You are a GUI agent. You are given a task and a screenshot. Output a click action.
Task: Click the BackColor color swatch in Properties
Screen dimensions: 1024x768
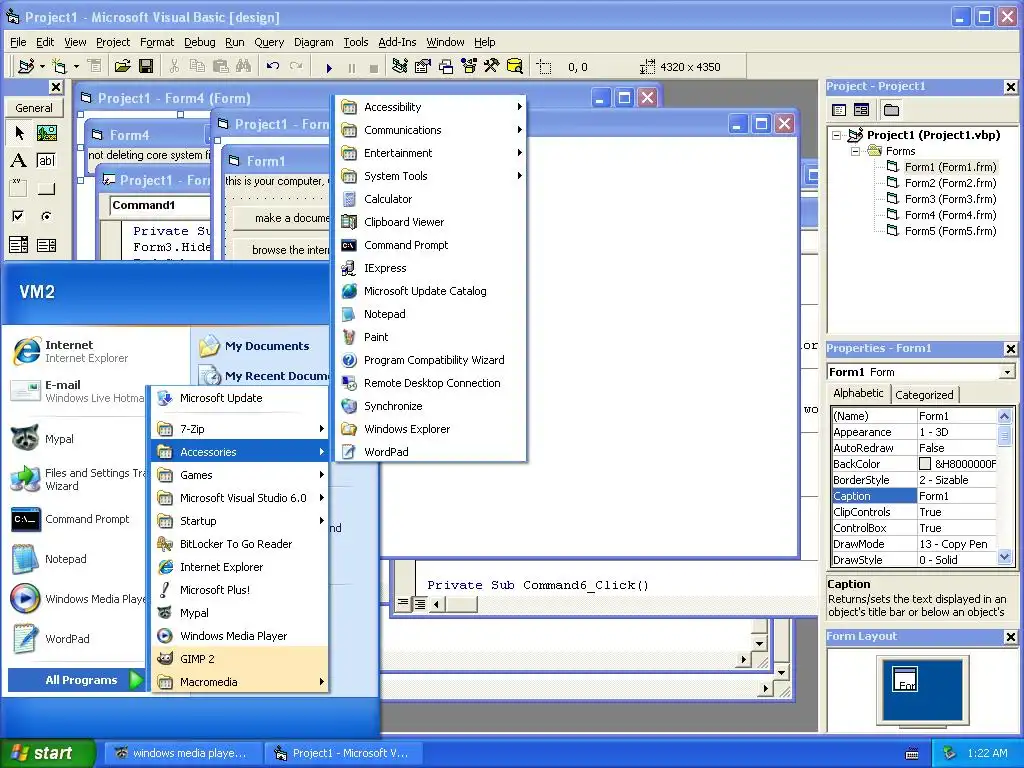(x=925, y=464)
